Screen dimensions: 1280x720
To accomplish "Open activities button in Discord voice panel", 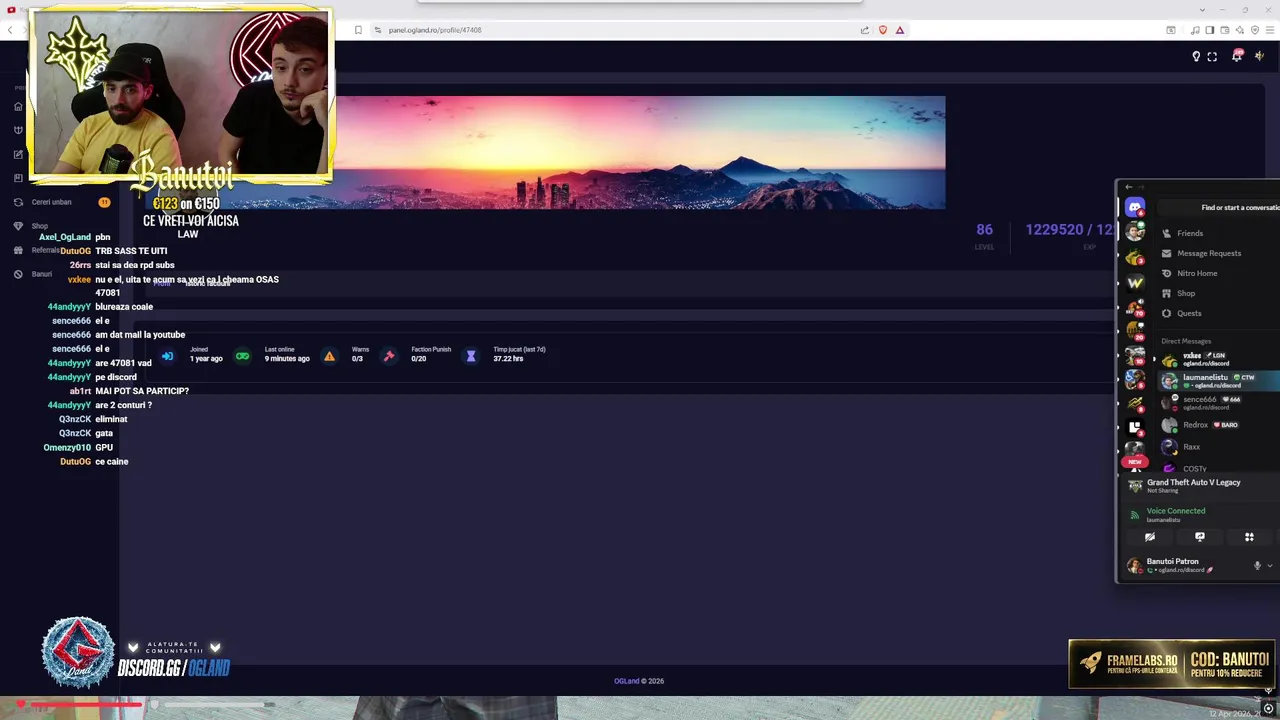I will (x=1249, y=537).
